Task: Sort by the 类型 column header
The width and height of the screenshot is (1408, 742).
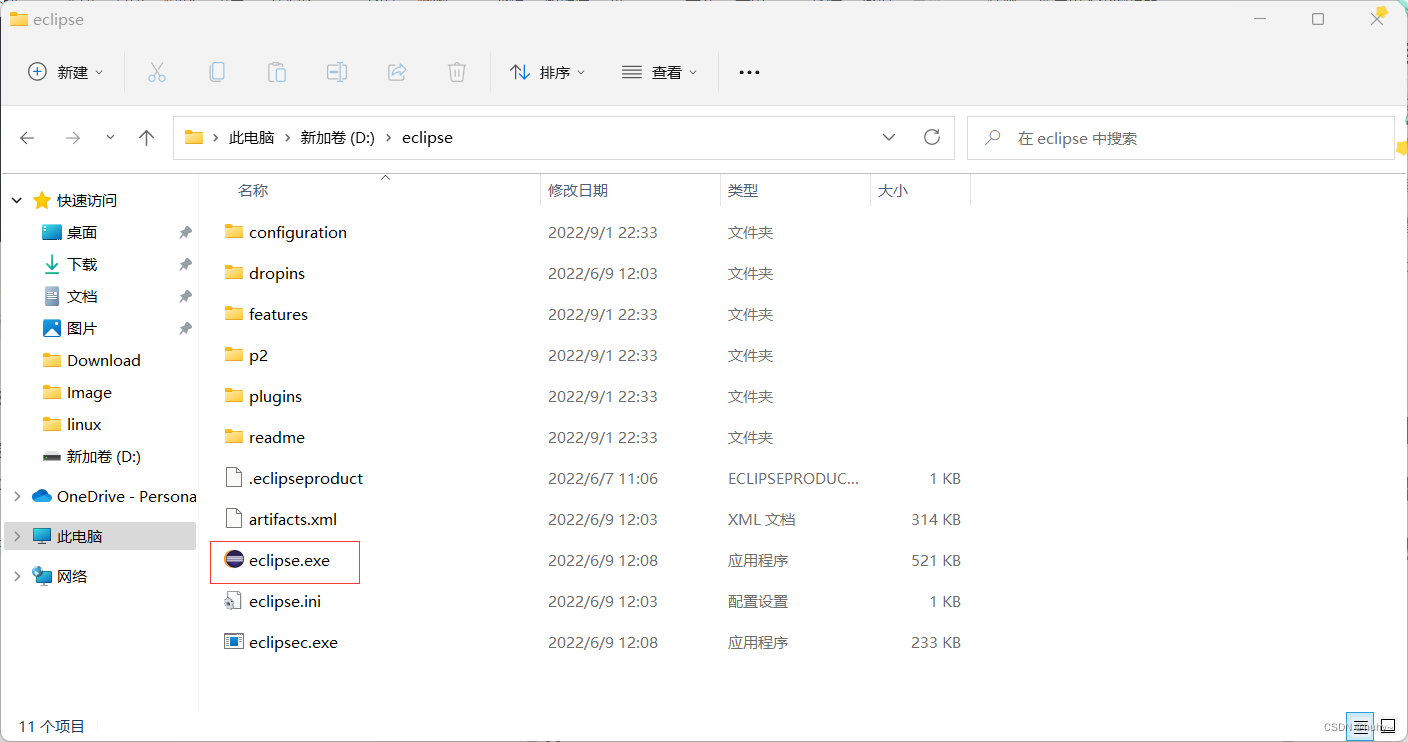Action: point(742,190)
